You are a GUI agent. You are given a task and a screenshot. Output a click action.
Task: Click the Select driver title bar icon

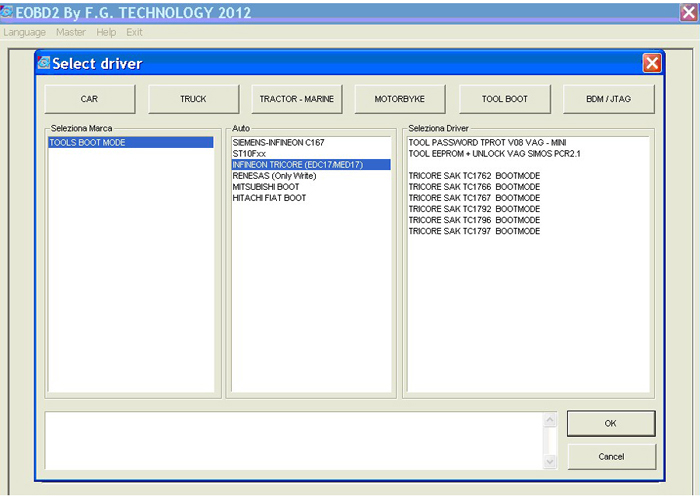[x=44, y=62]
